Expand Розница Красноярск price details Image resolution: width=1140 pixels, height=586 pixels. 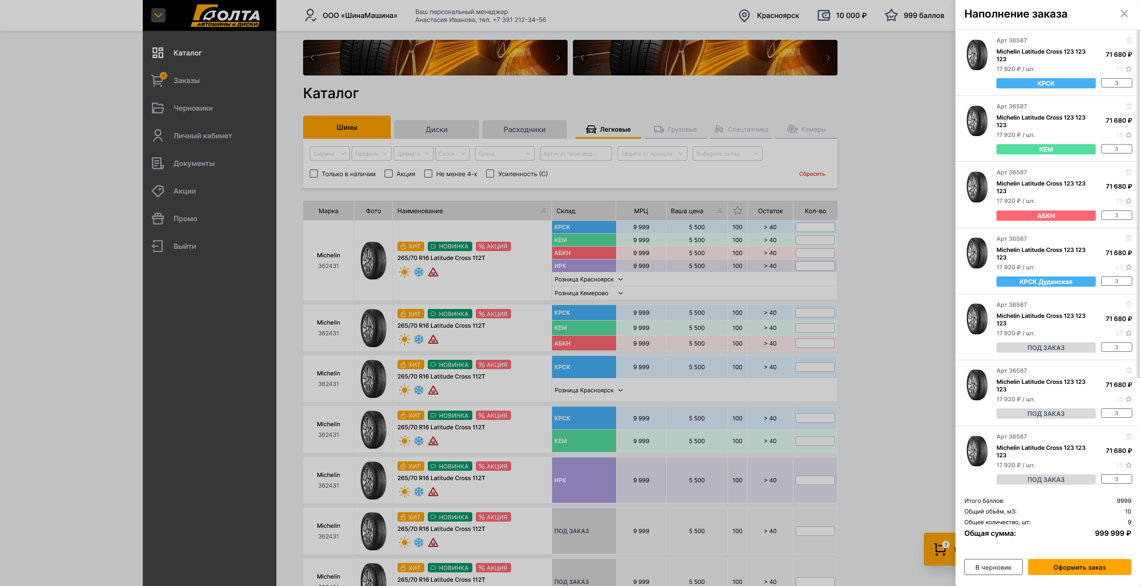pos(586,278)
